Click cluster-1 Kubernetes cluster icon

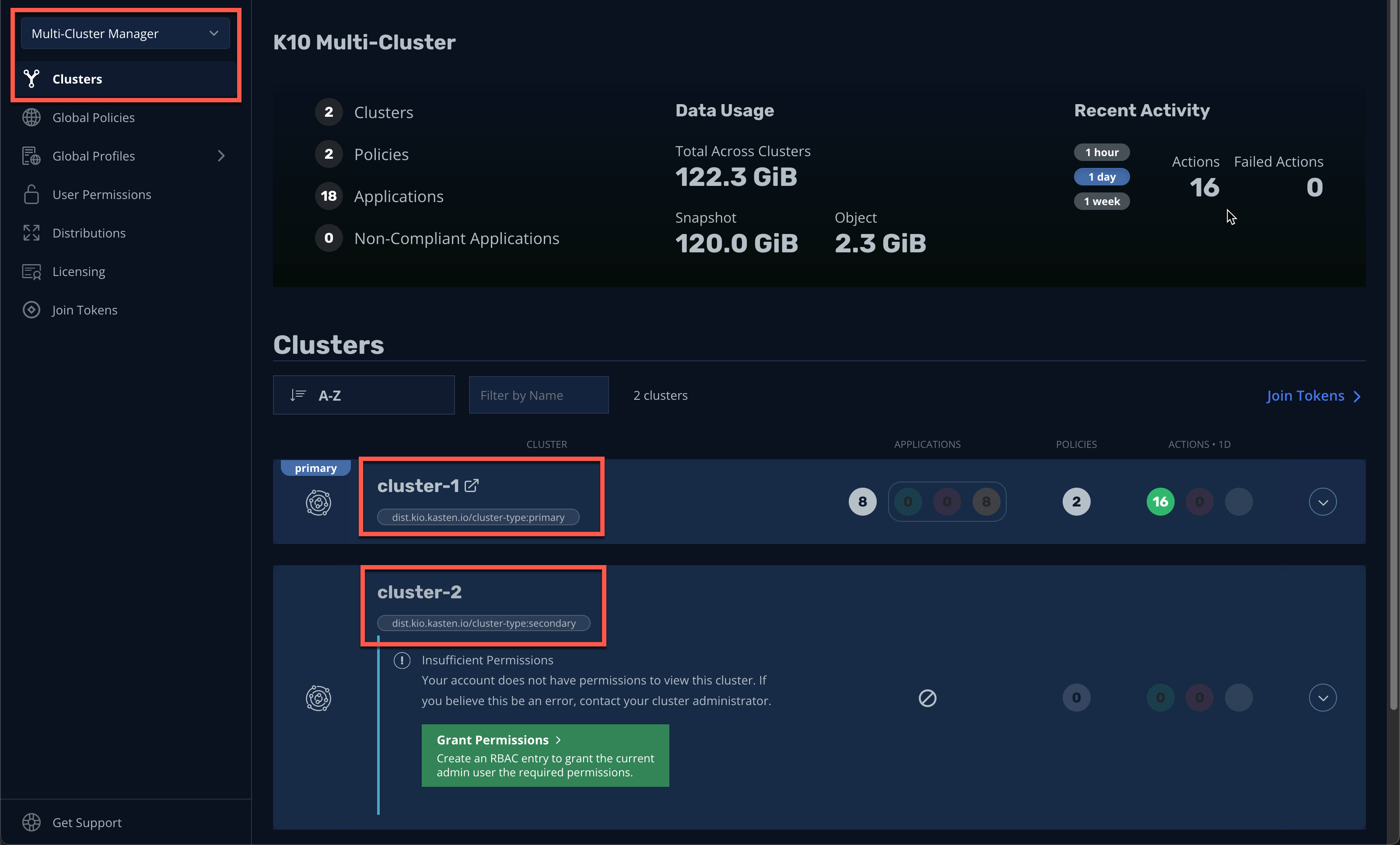(x=318, y=503)
